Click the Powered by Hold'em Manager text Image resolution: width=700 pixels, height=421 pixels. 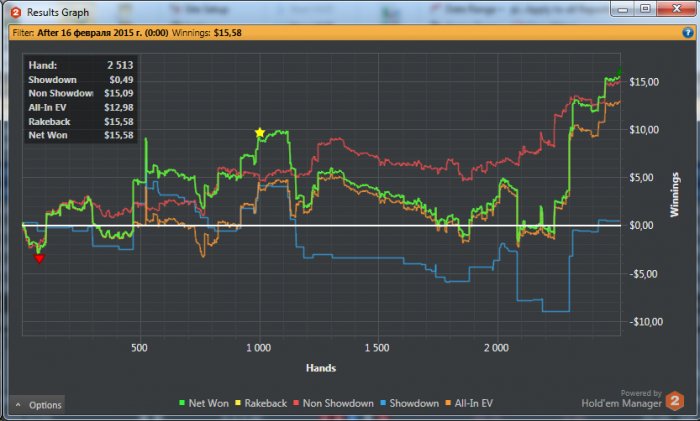pos(621,400)
